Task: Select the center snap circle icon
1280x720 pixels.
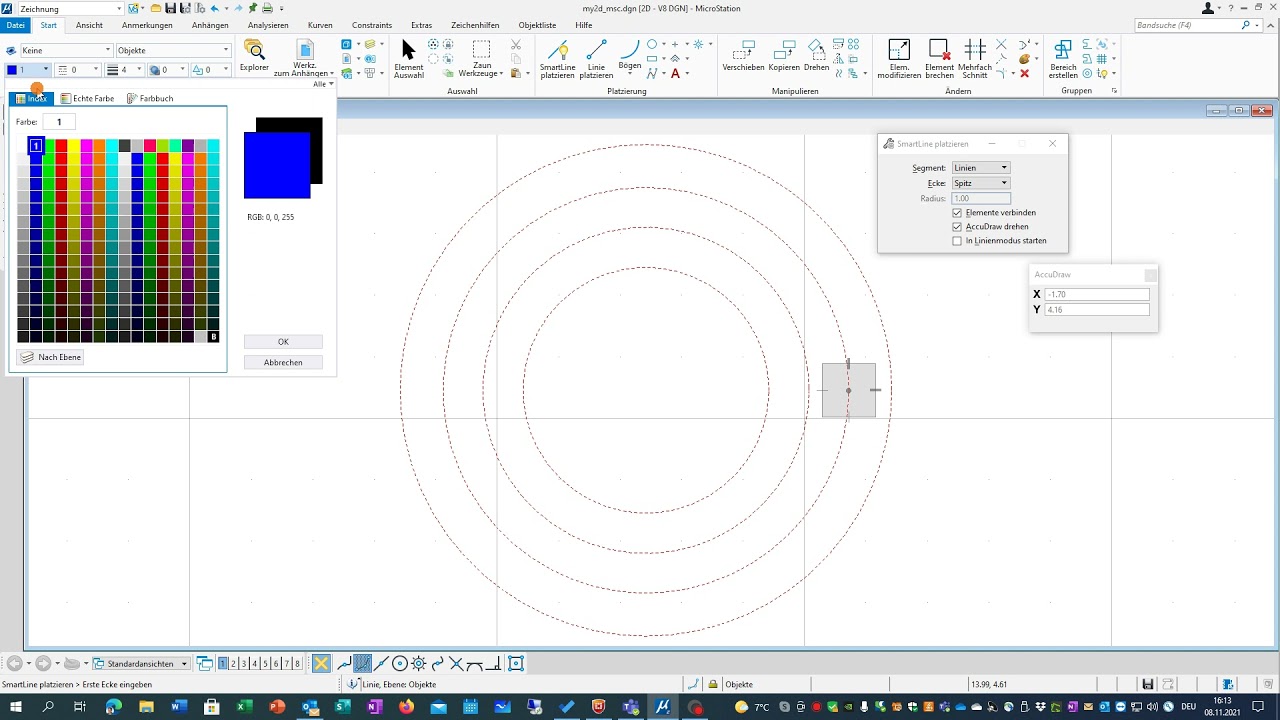Action: coord(400,663)
